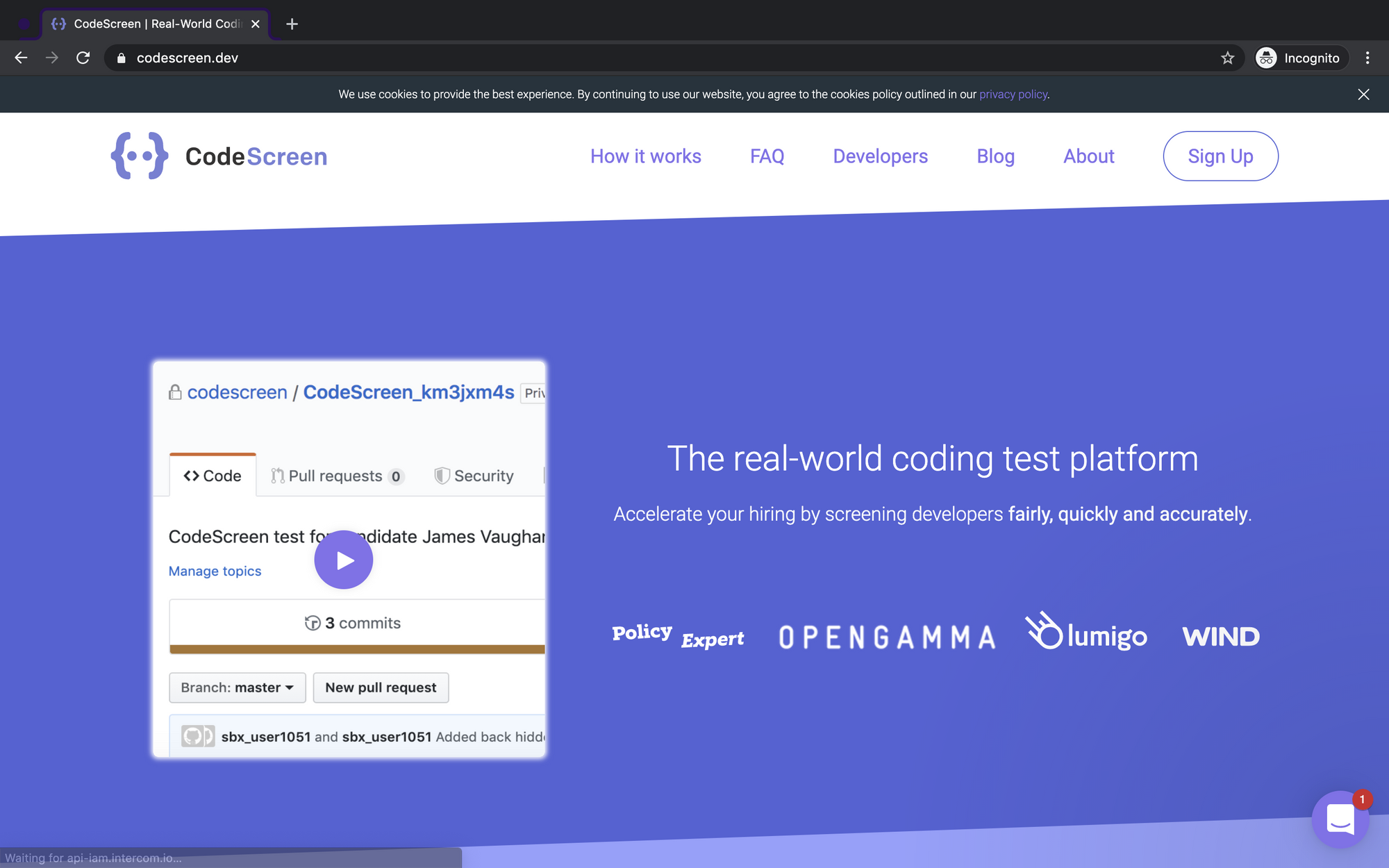Click the browser forward arrow

click(52, 58)
